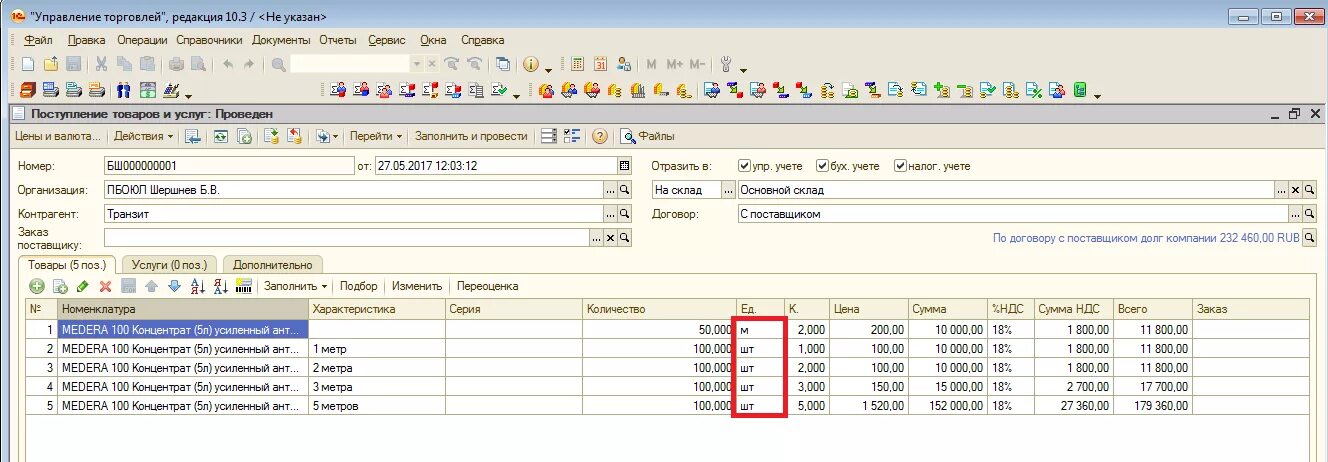Screen dimensions: 1328x462
Task: Click the Цены и валюта... button
Action: [x=58, y=136]
